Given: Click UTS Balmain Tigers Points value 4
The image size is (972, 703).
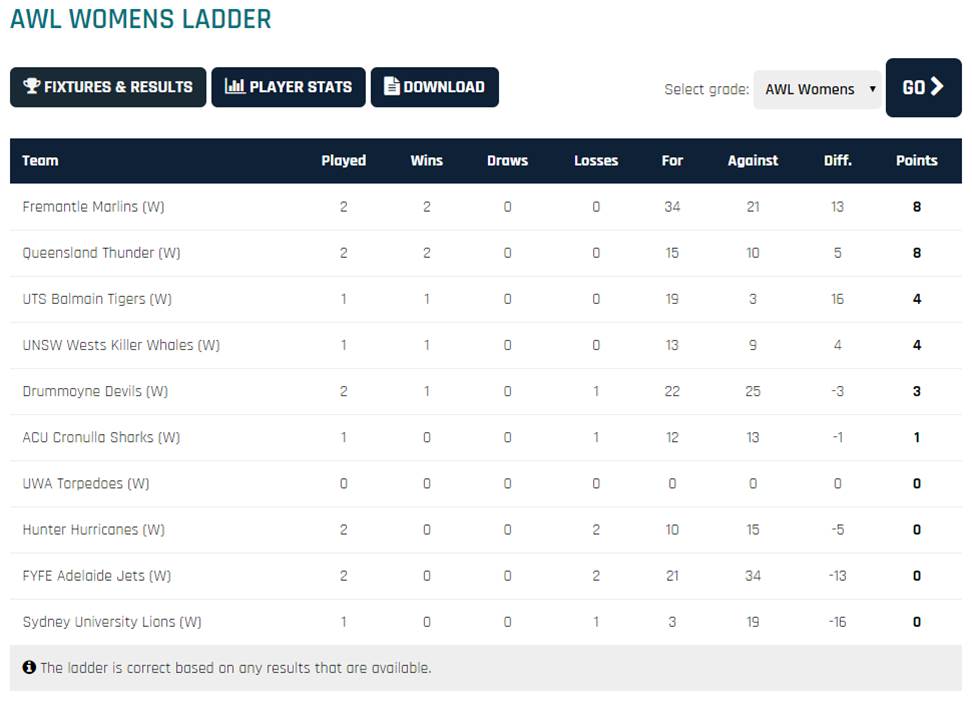Looking at the screenshot, I should (x=917, y=299).
